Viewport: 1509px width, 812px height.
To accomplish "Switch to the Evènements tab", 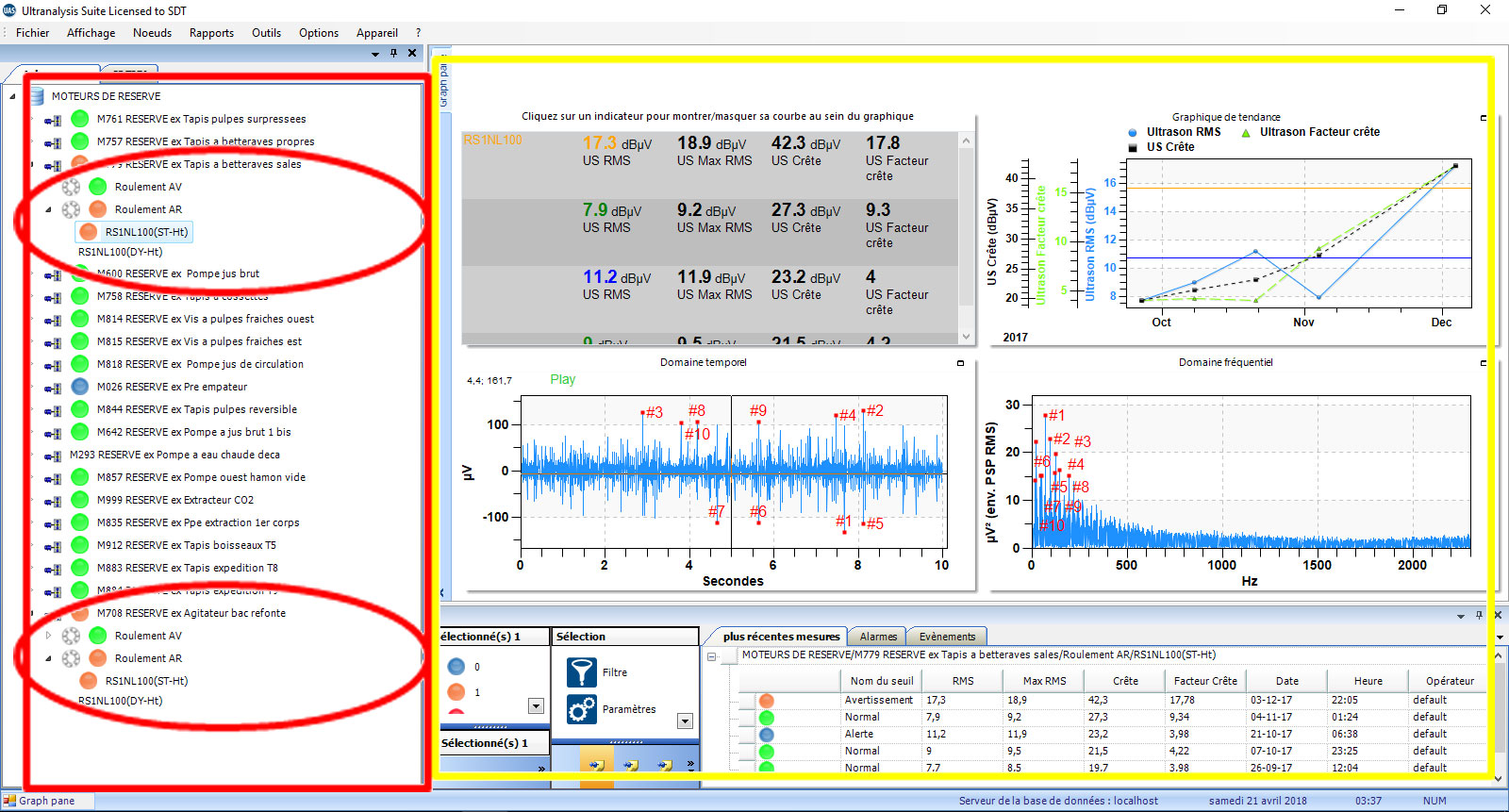I will point(947,637).
